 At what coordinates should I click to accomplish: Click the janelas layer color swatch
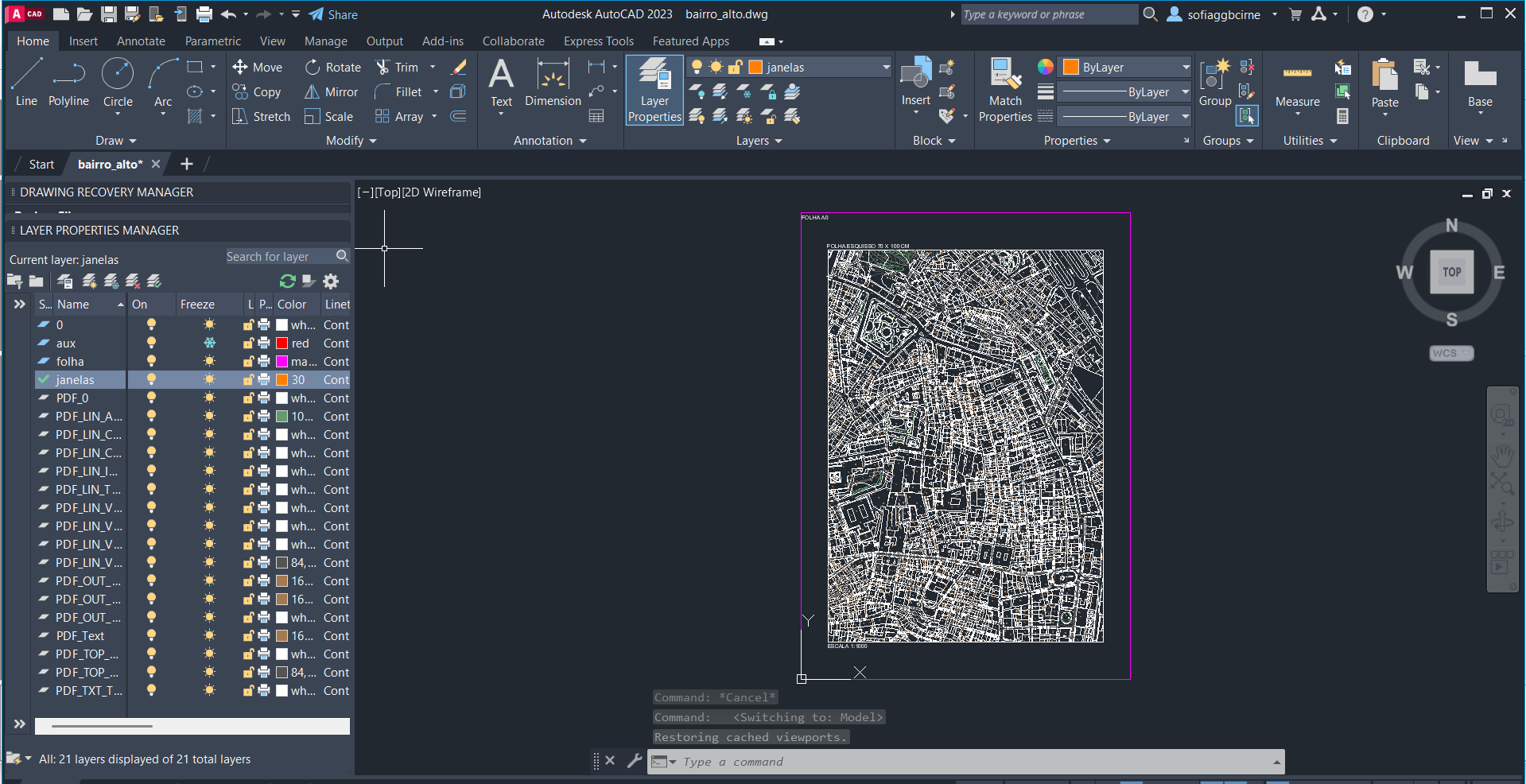pyautogui.click(x=282, y=380)
